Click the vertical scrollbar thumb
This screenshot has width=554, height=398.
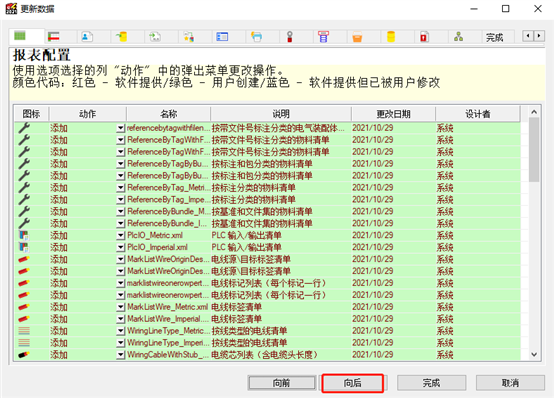[x=534, y=150]
